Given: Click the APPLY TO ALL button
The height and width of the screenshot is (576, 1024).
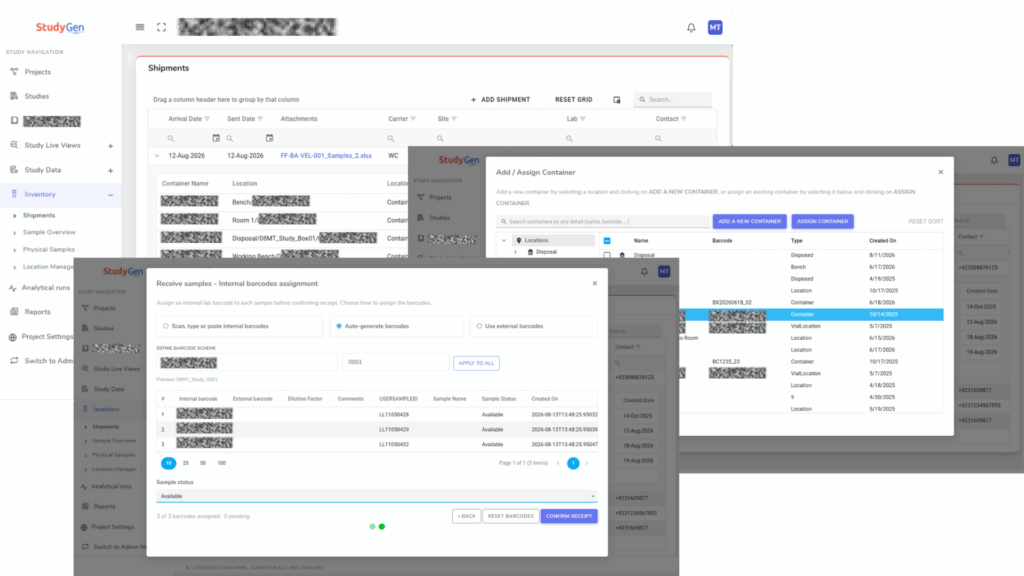Looking at the screenshot, I should tap(476, 363).
